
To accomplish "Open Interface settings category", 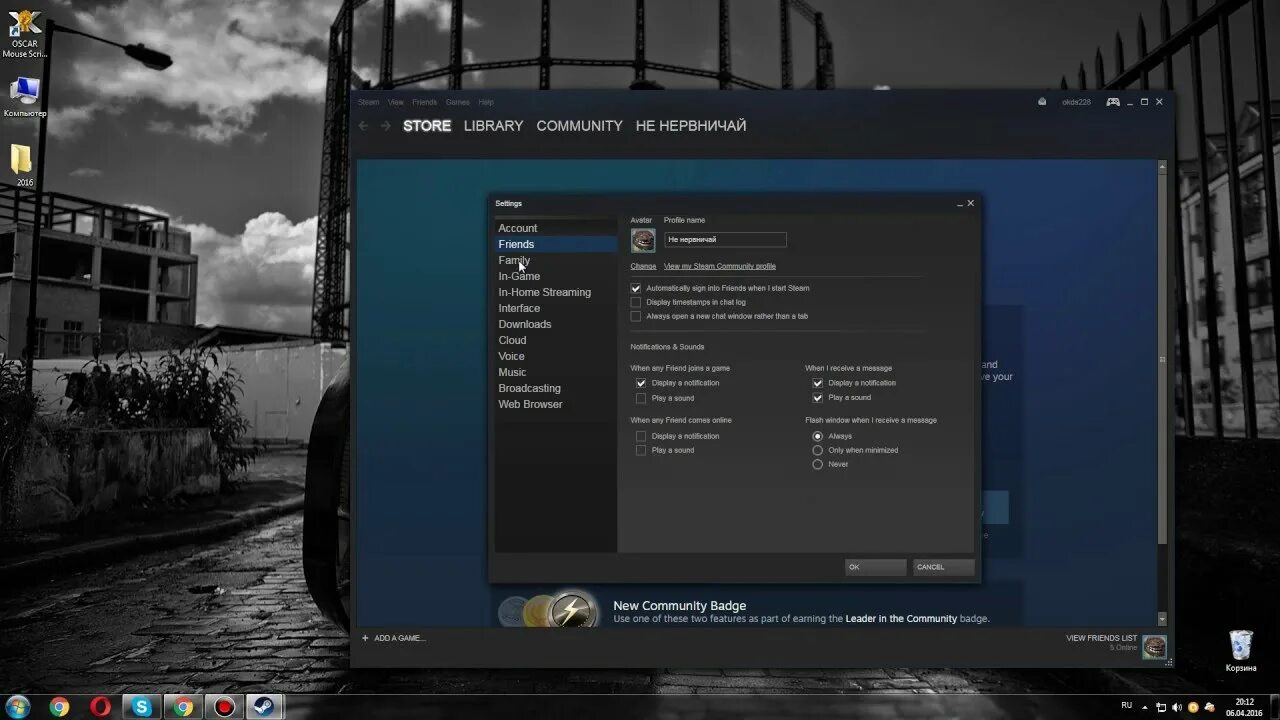I will 556,308.
